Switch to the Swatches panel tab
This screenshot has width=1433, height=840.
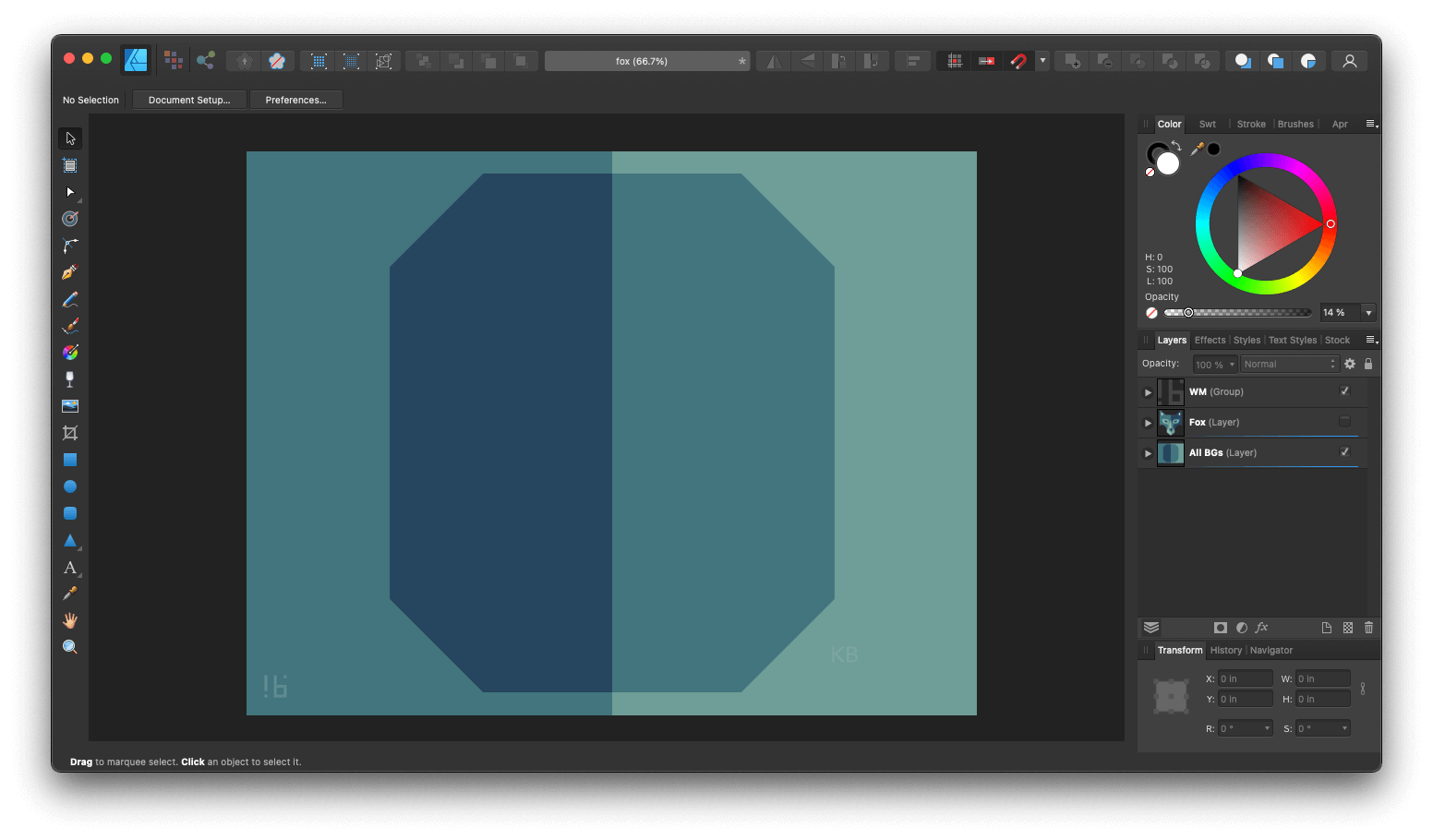coord(1207,124)
